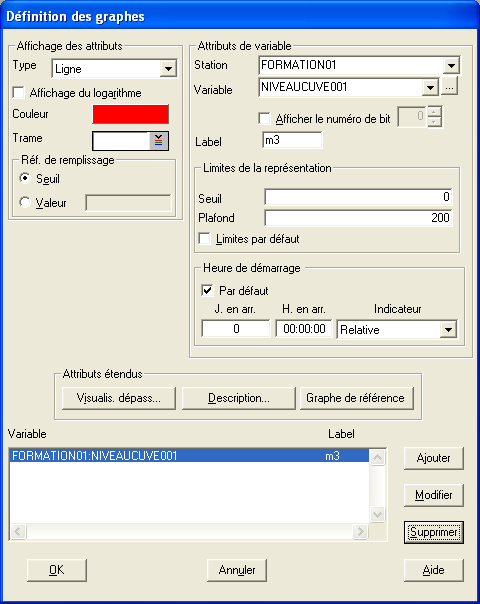
Task: Uncheck the Par défaut start time
Action: pyautogui.click(x=207, y=290)
